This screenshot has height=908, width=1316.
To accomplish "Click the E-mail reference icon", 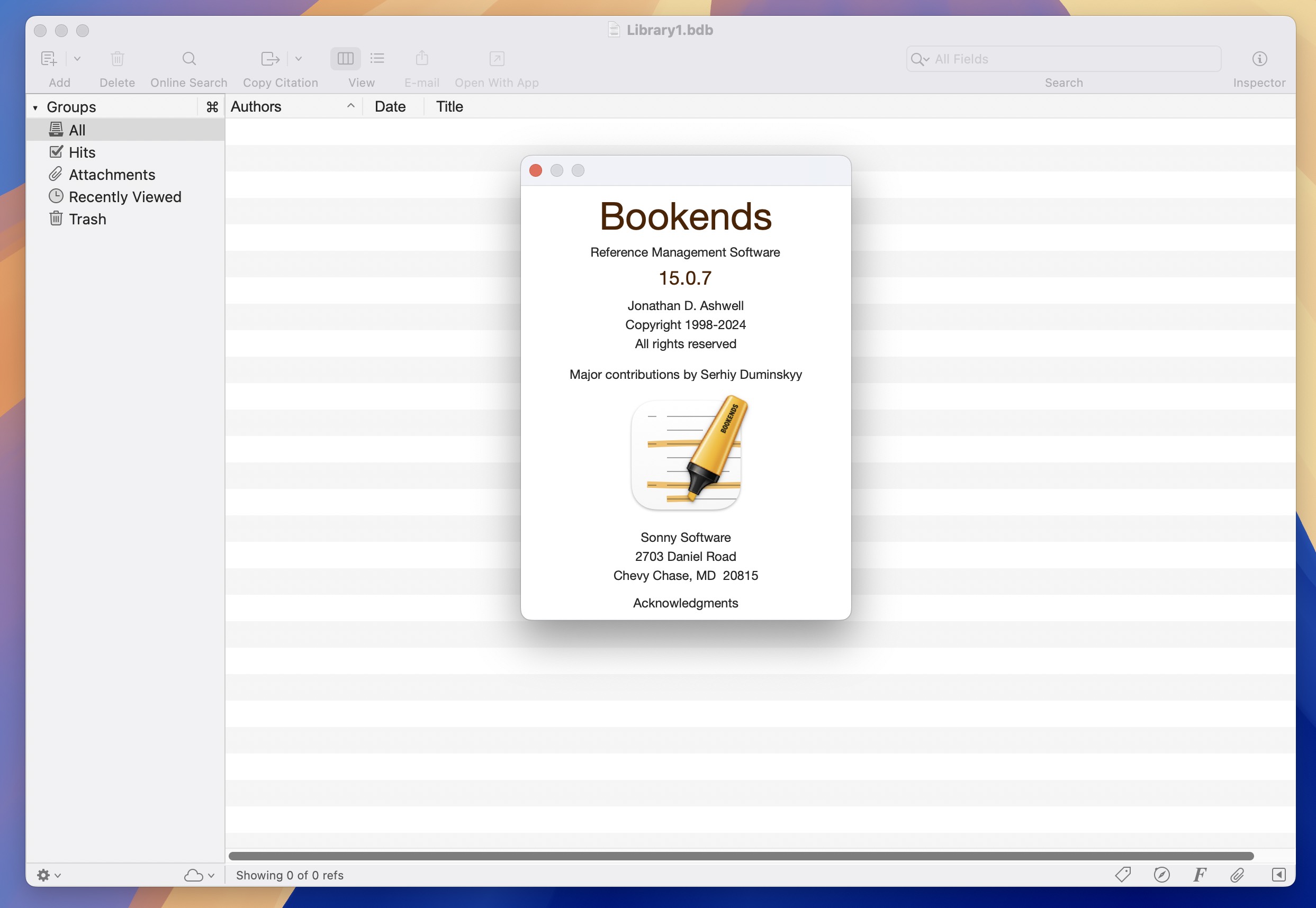I will click(422, 57).
